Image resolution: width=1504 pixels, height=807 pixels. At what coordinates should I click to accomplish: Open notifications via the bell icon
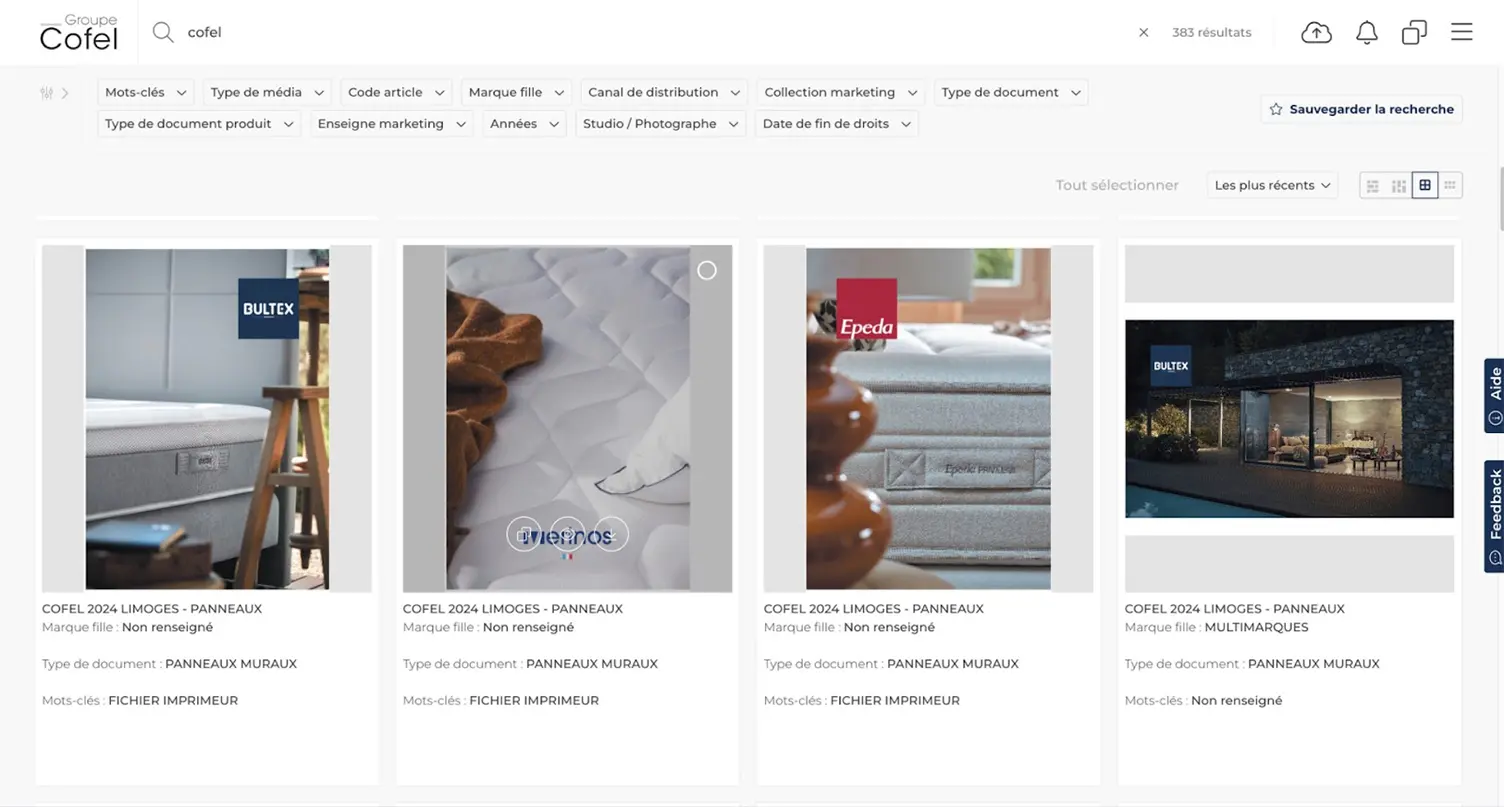(x=1366, y=32)
